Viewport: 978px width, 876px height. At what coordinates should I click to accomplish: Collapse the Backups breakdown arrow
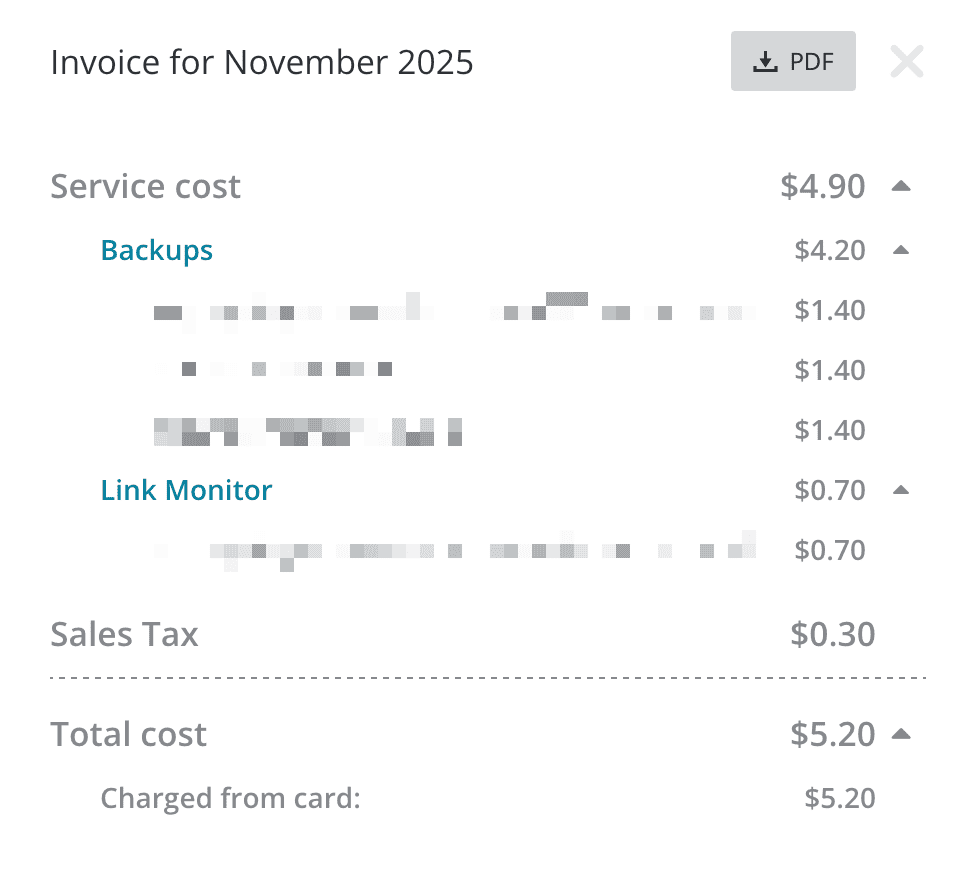click(901, 249)
